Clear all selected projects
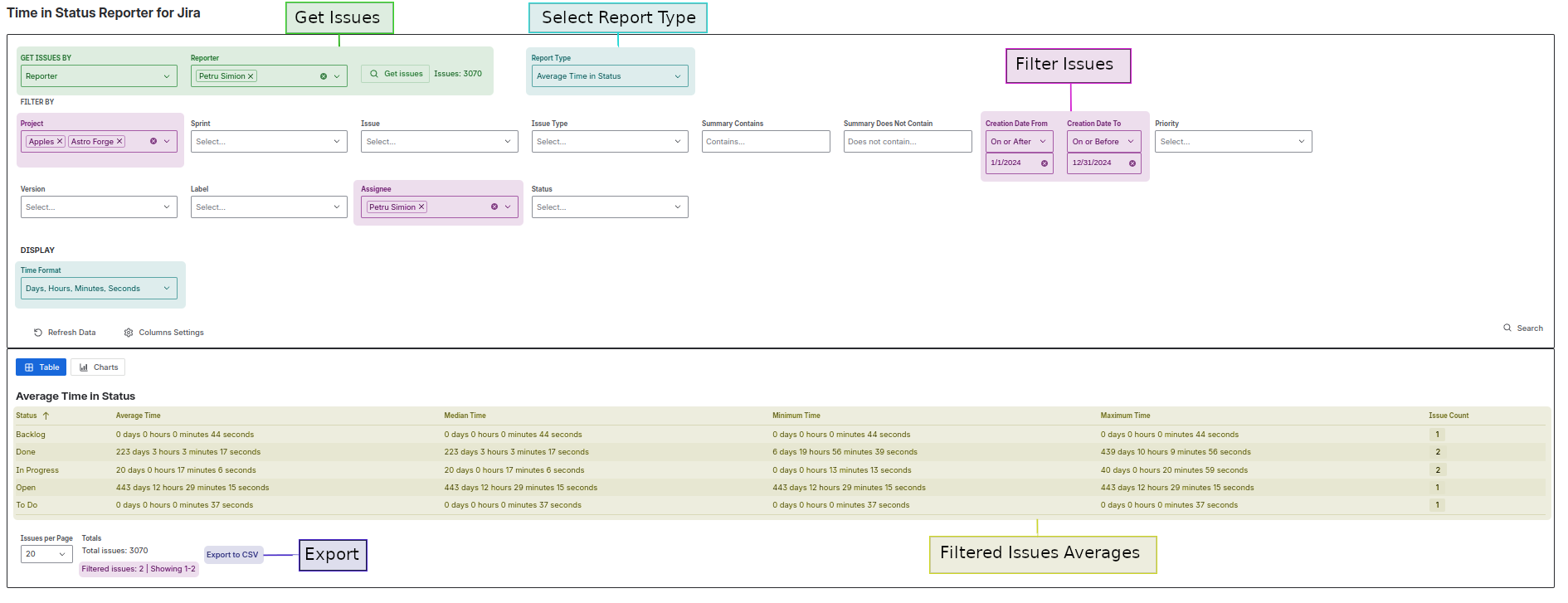The width and height of the screenshot is (1568, 603). 153,142
